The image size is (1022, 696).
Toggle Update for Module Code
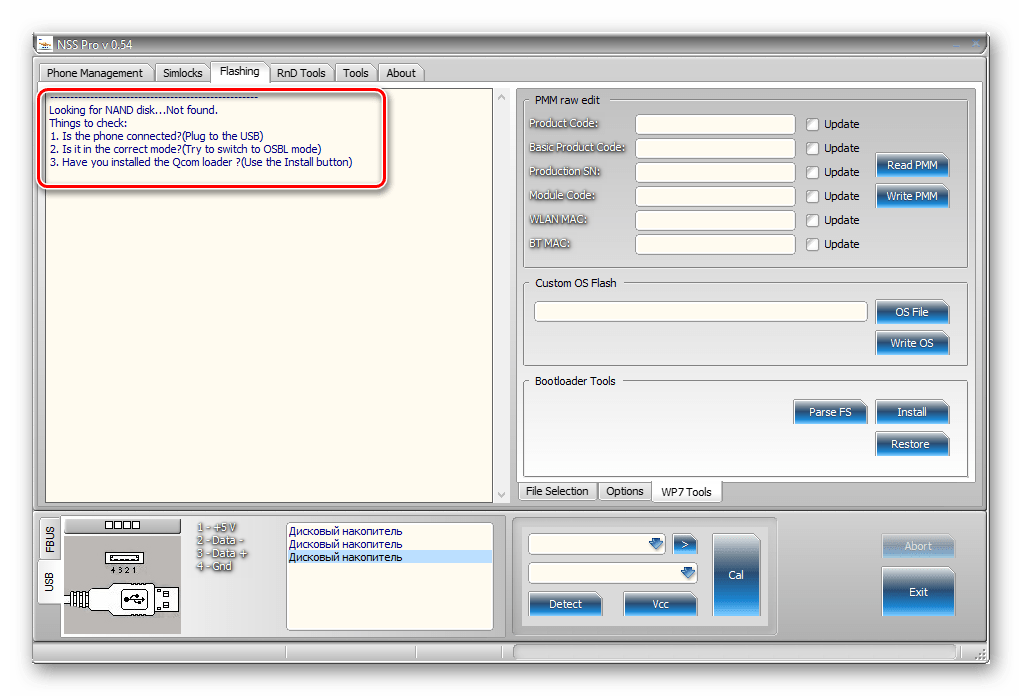812,196
